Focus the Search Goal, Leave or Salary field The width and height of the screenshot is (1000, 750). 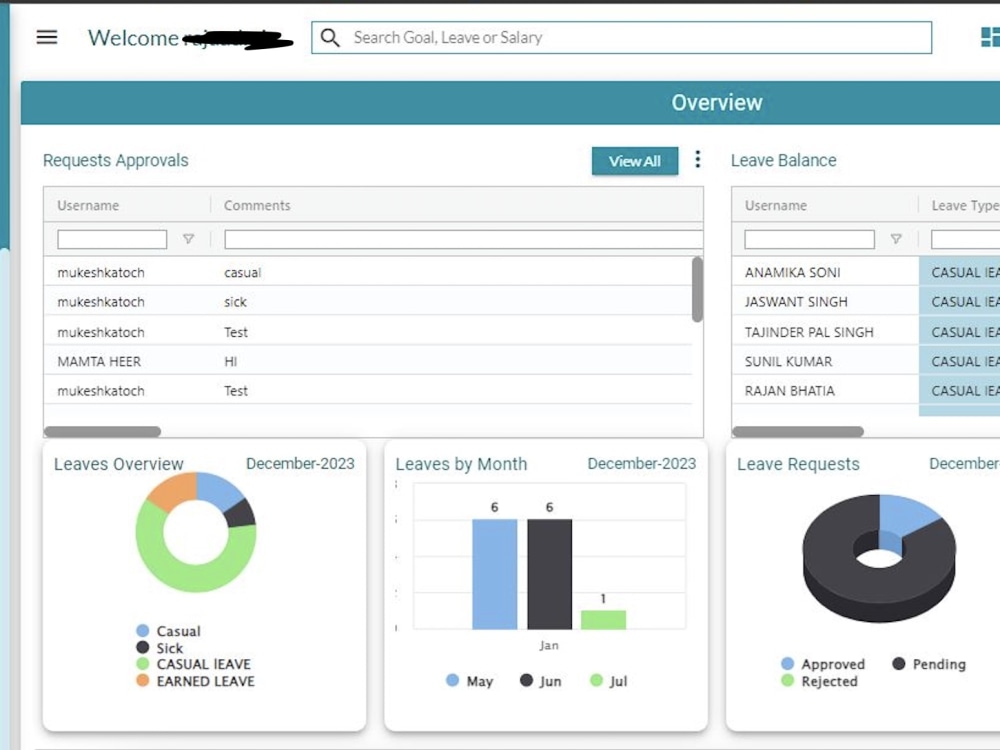621,38
